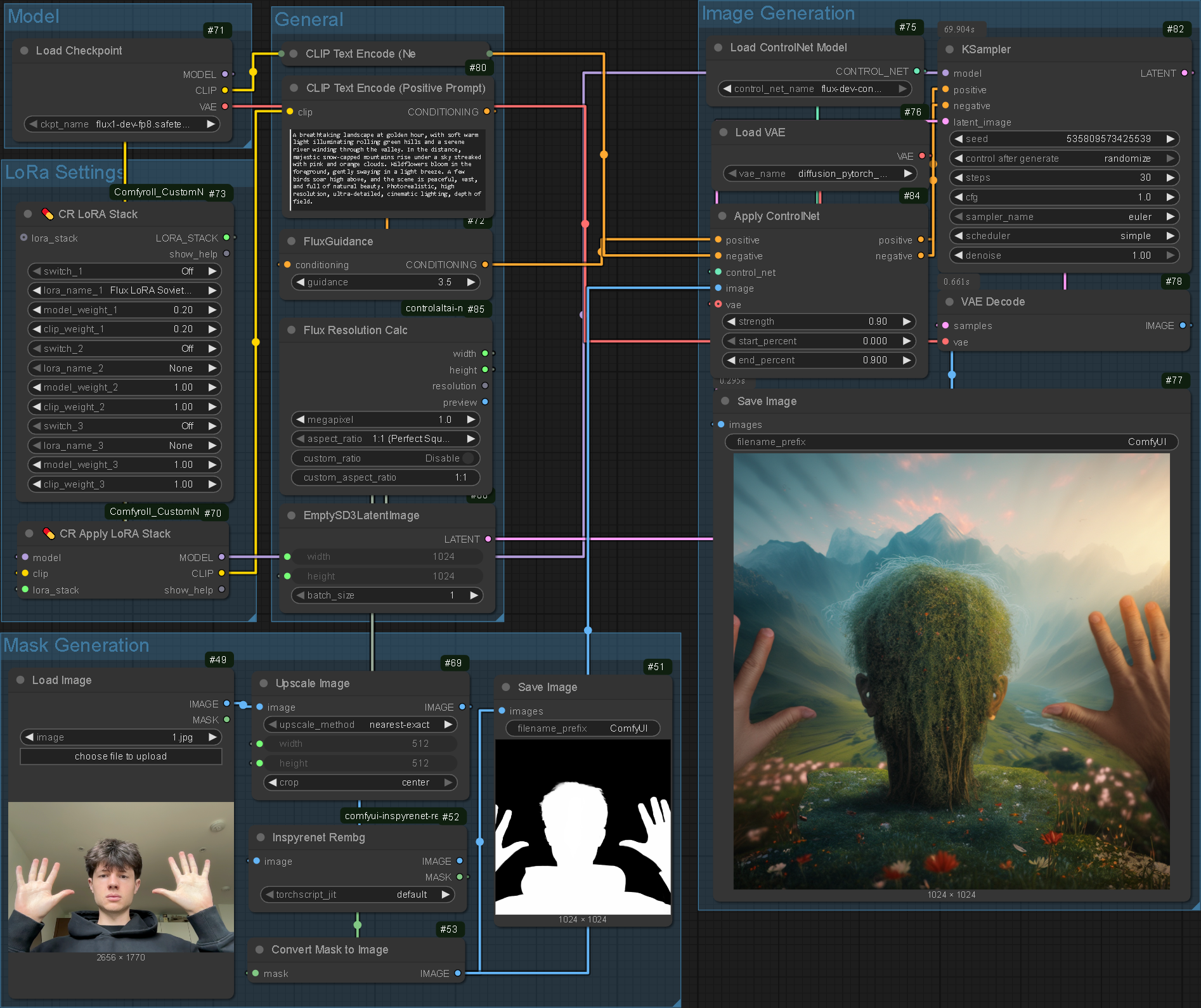The height and width of the screenshot is (1008, 1201).
Task: Click the LATENT output port on KSampler
Action: tap(1185, 74)
